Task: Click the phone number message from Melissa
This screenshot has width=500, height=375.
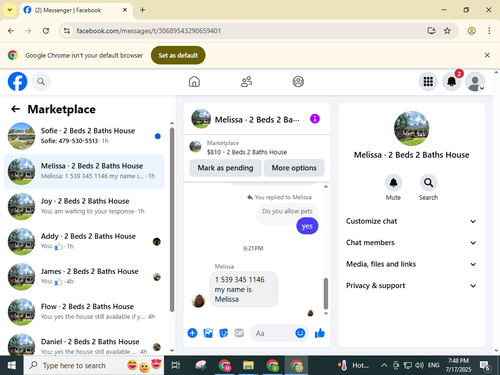Action: 244,289
